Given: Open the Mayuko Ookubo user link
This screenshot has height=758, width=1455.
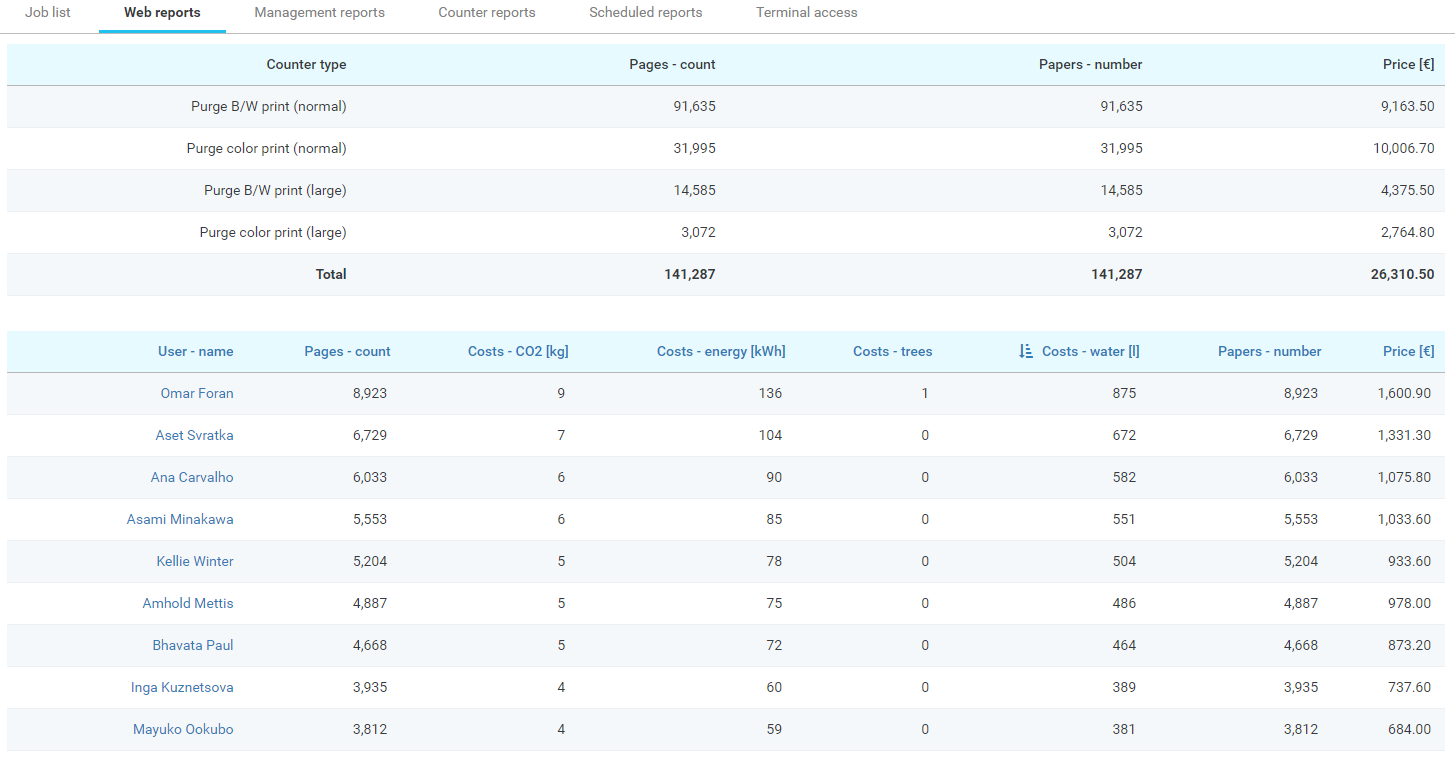Looking at the screenshot, I should coord(183,729).
